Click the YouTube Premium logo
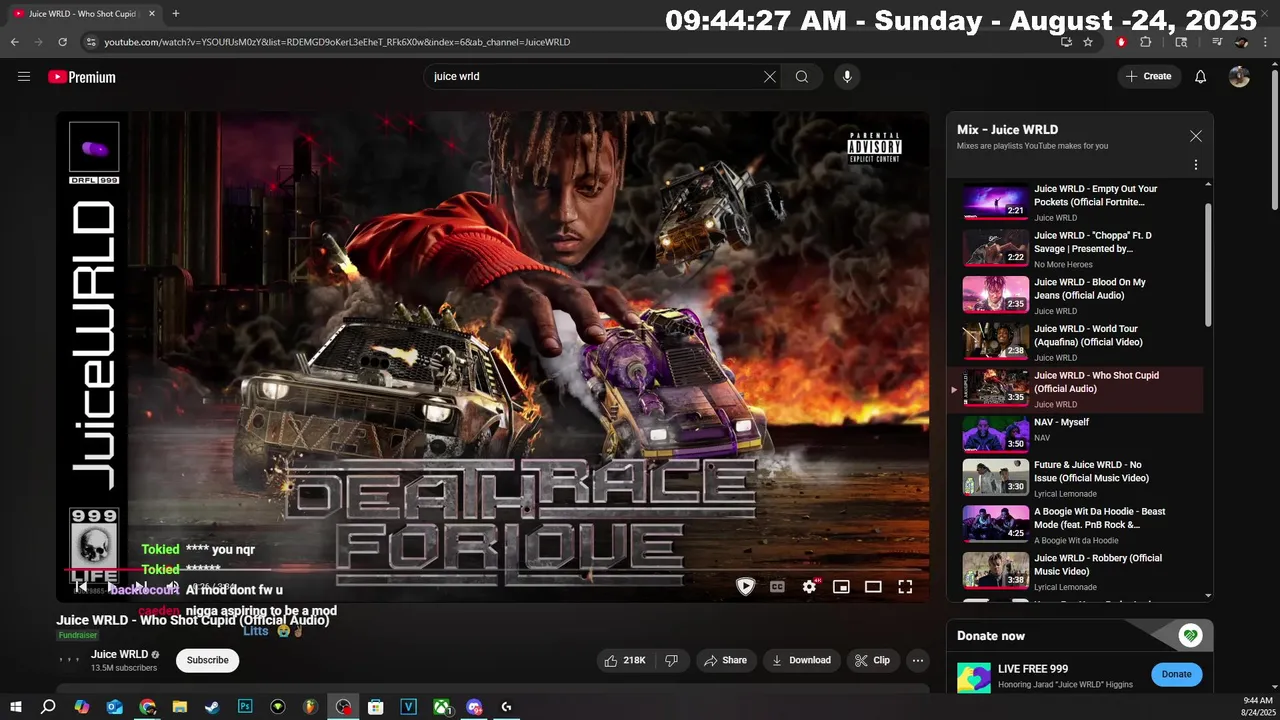This screenshot has width=1280, height=720. click(82, 77)
